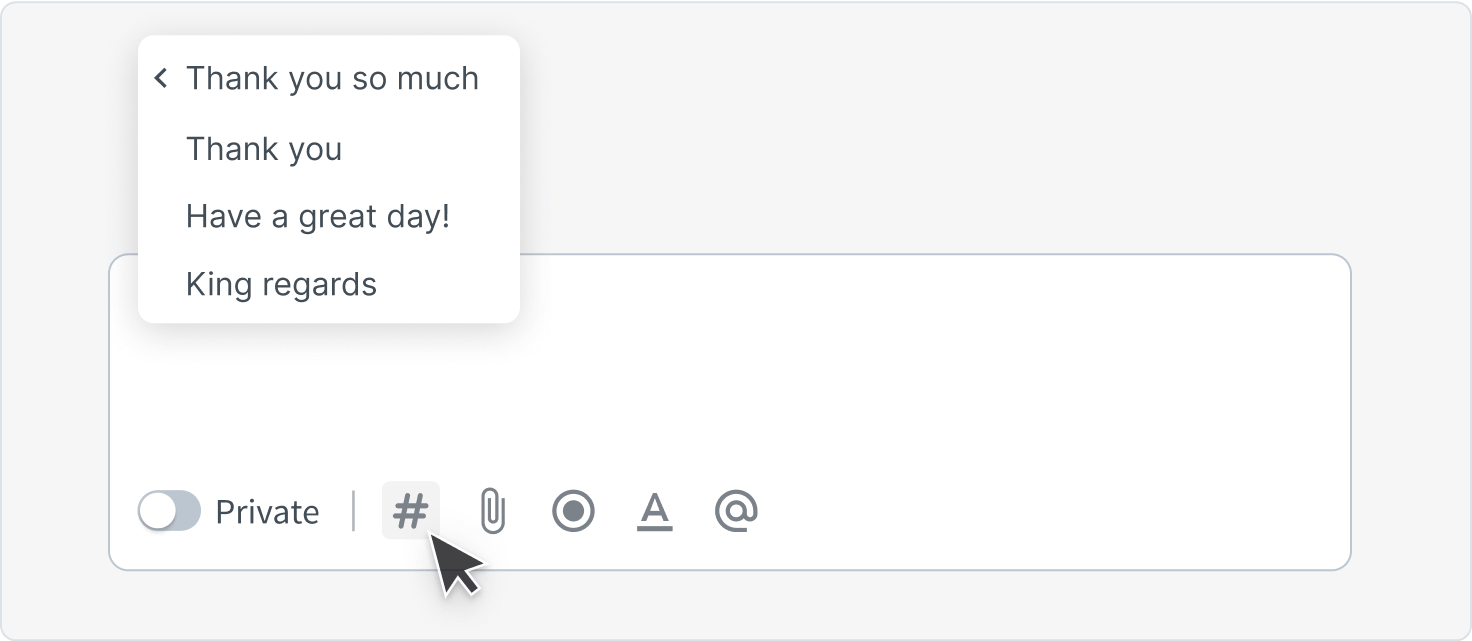This screenshot has width=1472, height=641.
Task: Enable private mode for this message
Action: pyautogui.click(x=170, y=511)
